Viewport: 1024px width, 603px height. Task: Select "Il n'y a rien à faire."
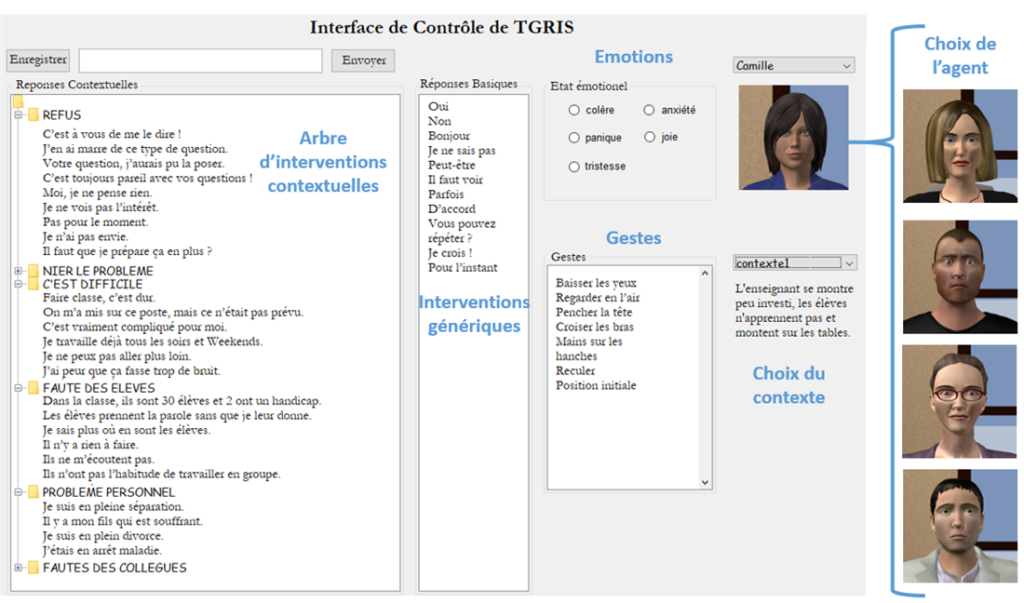point(91,445)
